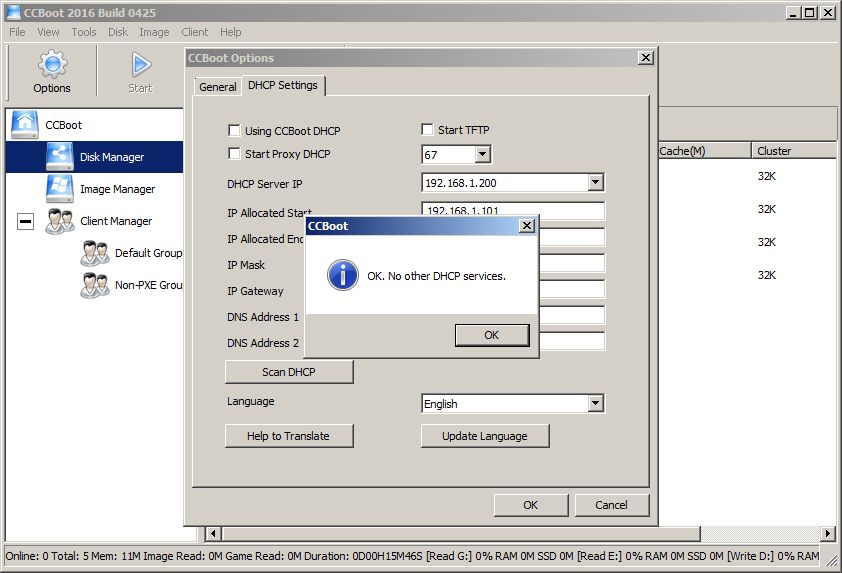Image resolution: width=842 pixels, height=573 pixels.
Task: Open the Client menu
Action: 194,32
